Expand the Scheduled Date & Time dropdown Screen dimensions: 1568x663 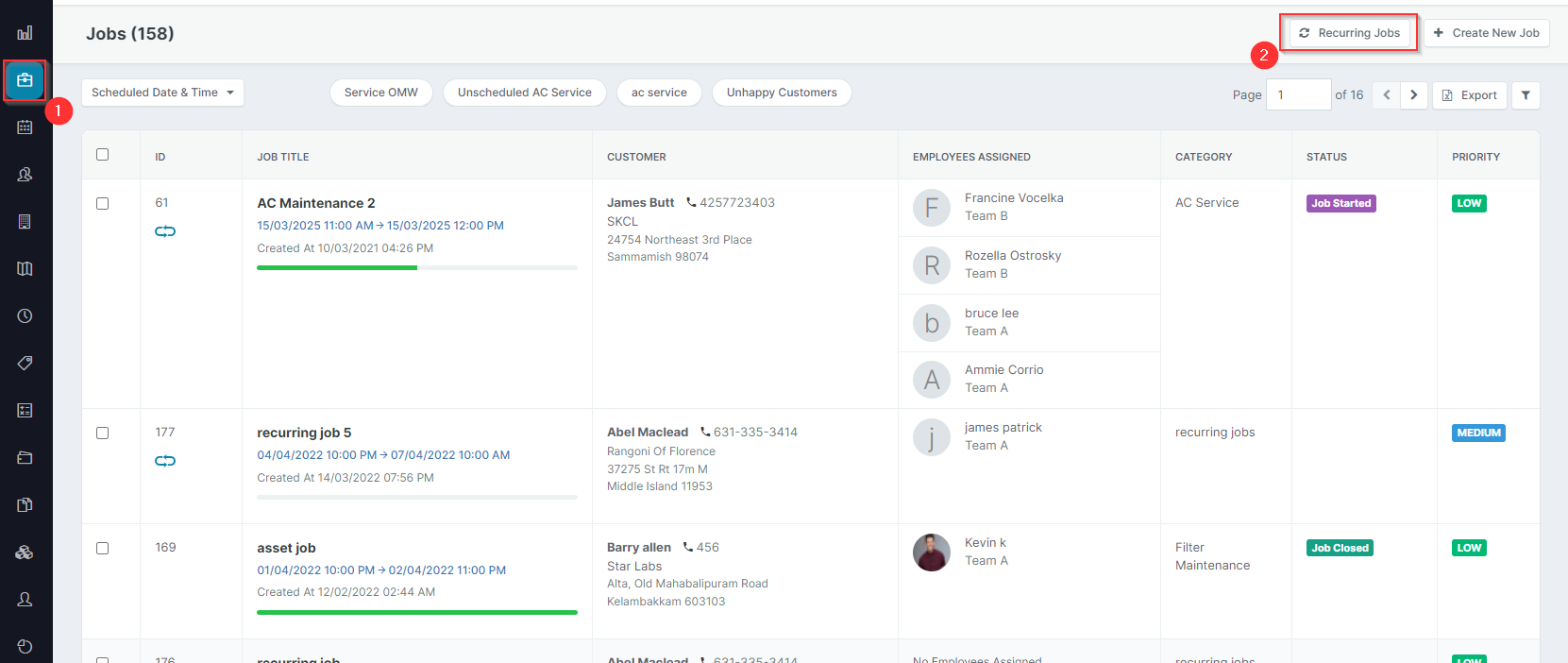[x=162, y=93]
